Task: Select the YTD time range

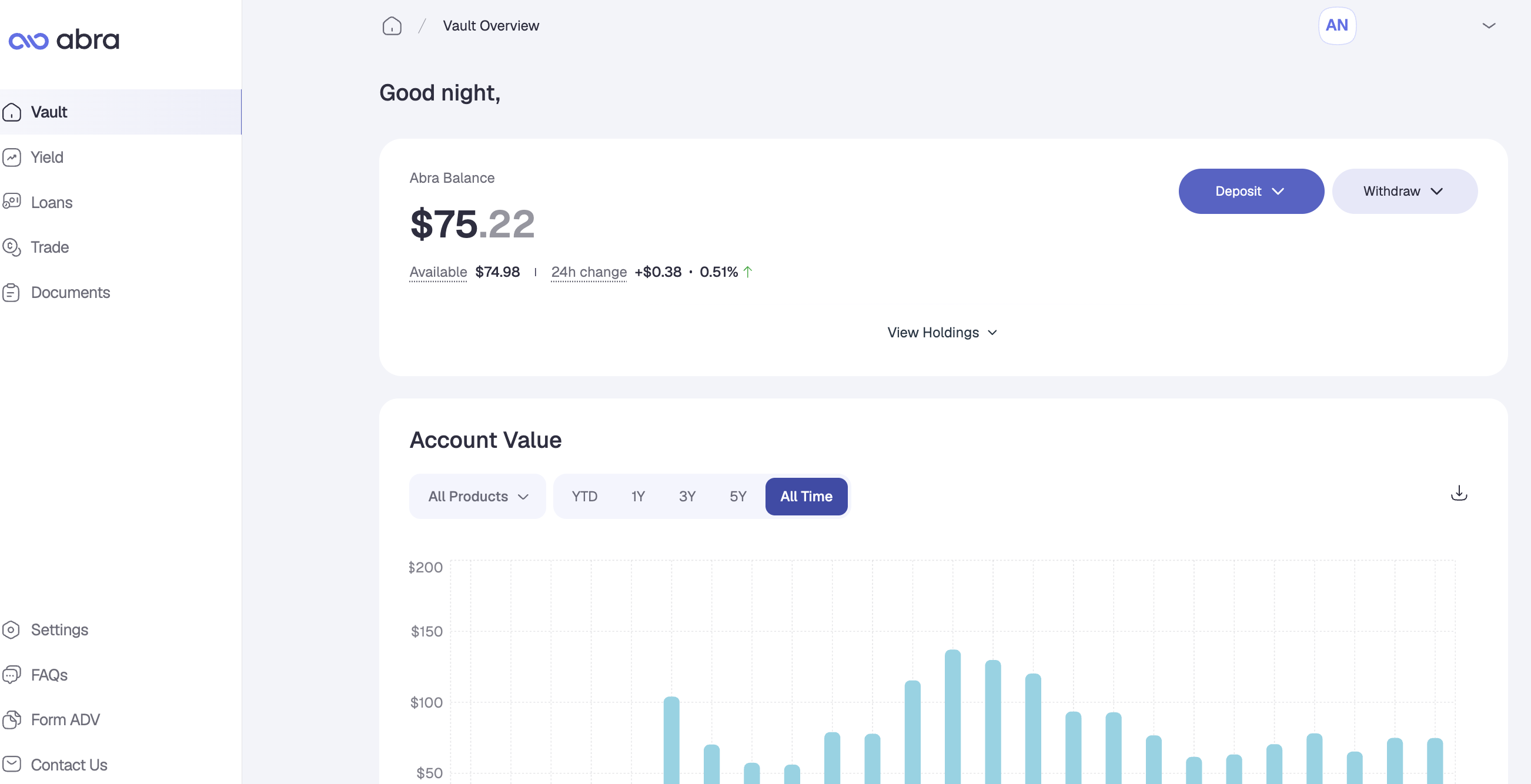Action: coord(584,497)
